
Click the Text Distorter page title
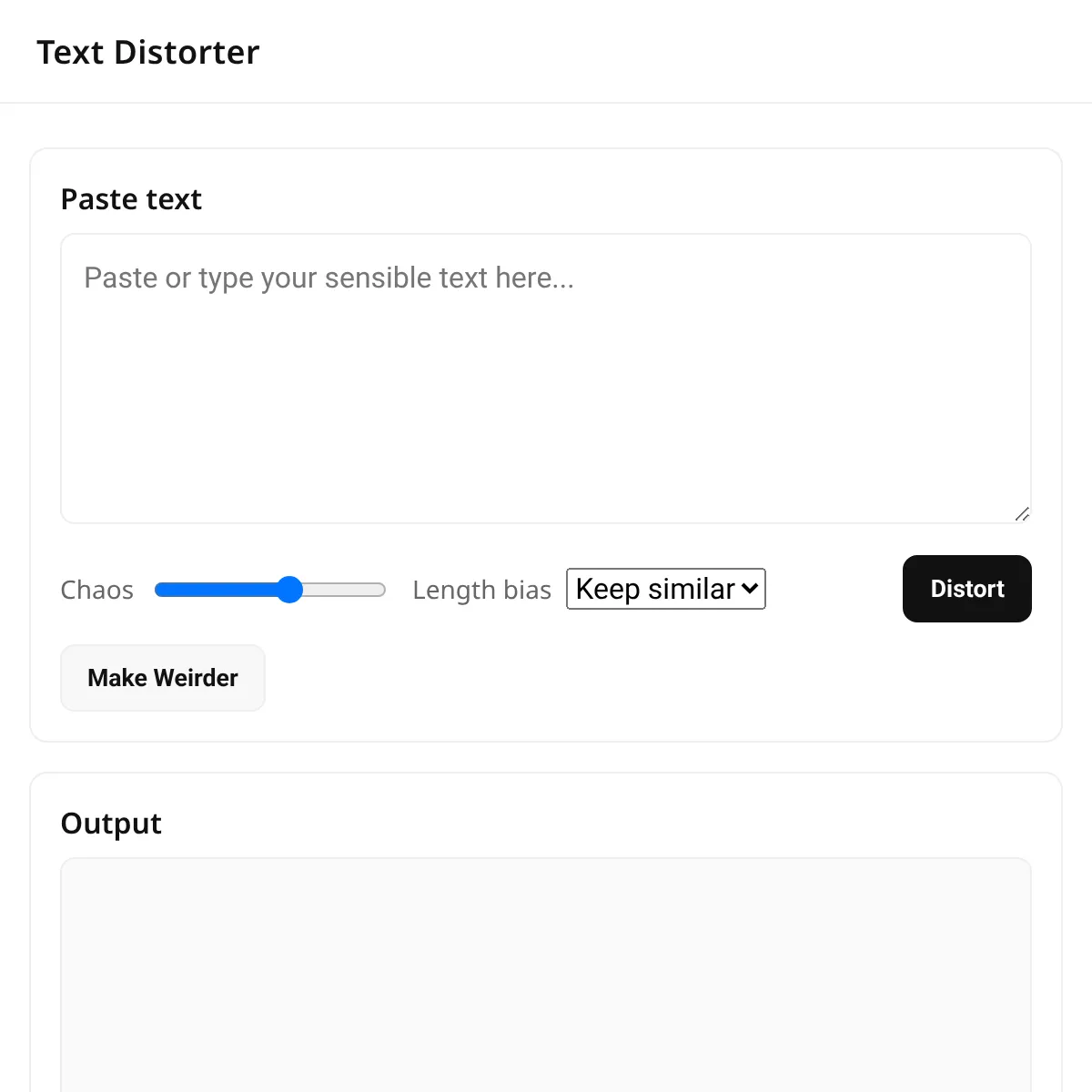tap(148, 52)
